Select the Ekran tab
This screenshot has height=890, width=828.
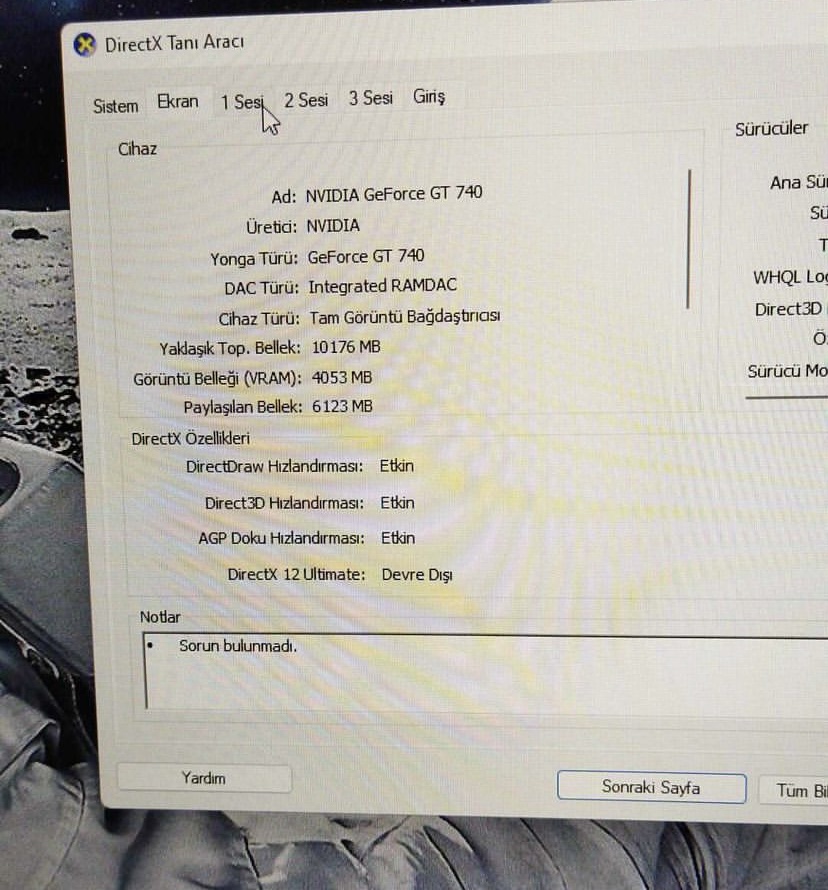point(178,102)
